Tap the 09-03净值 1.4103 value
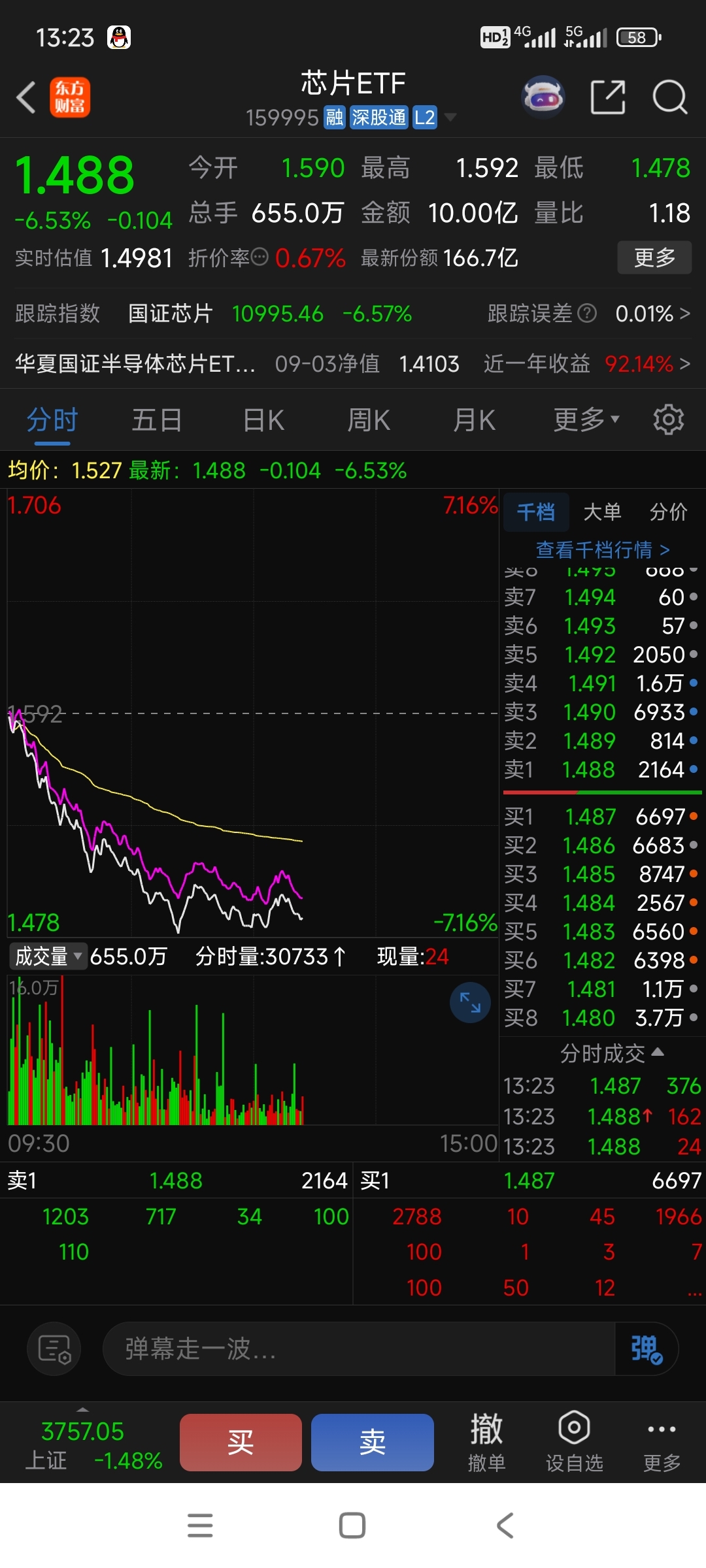Viewport: 706px width, 1568px height. coord(429,364)
